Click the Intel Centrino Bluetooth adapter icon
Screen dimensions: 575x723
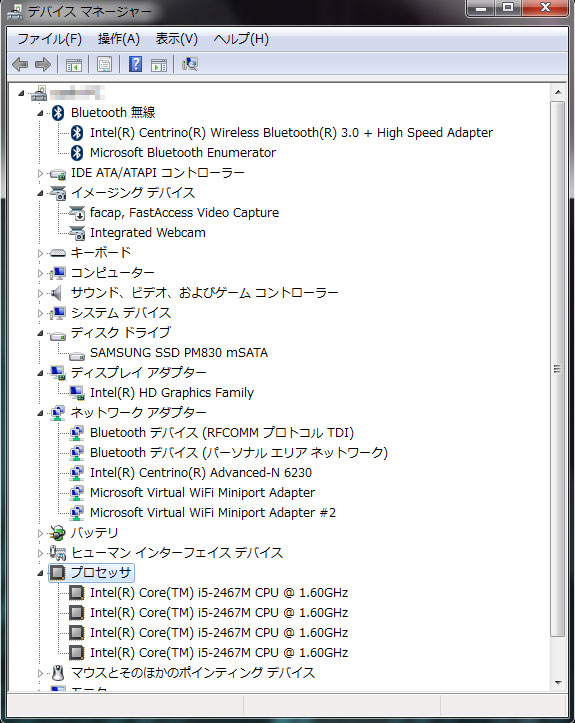tap(77, 133)
